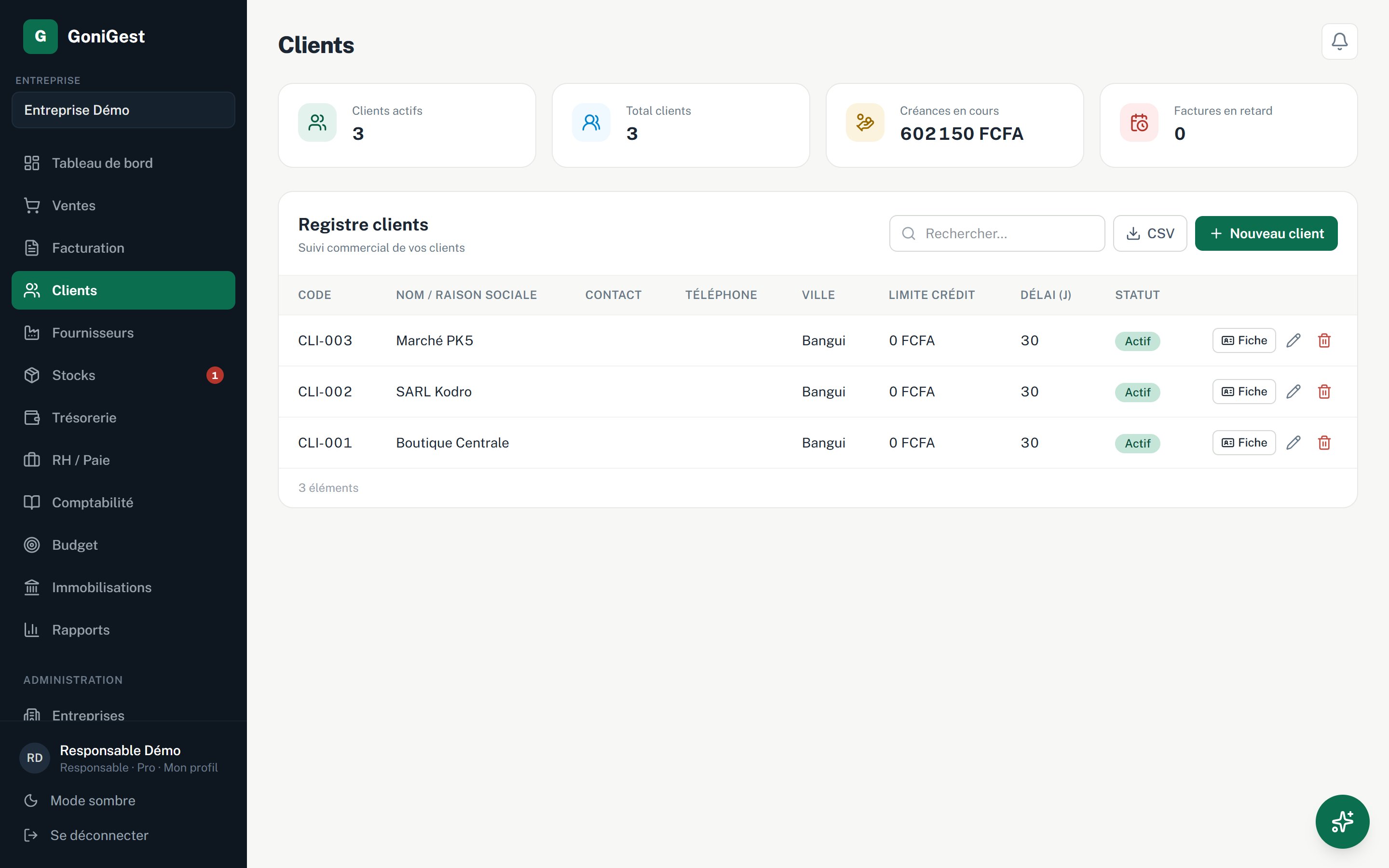Edit client SARL Kodro with pencil icon
1389x868 pixels.
pos(1293,392)
